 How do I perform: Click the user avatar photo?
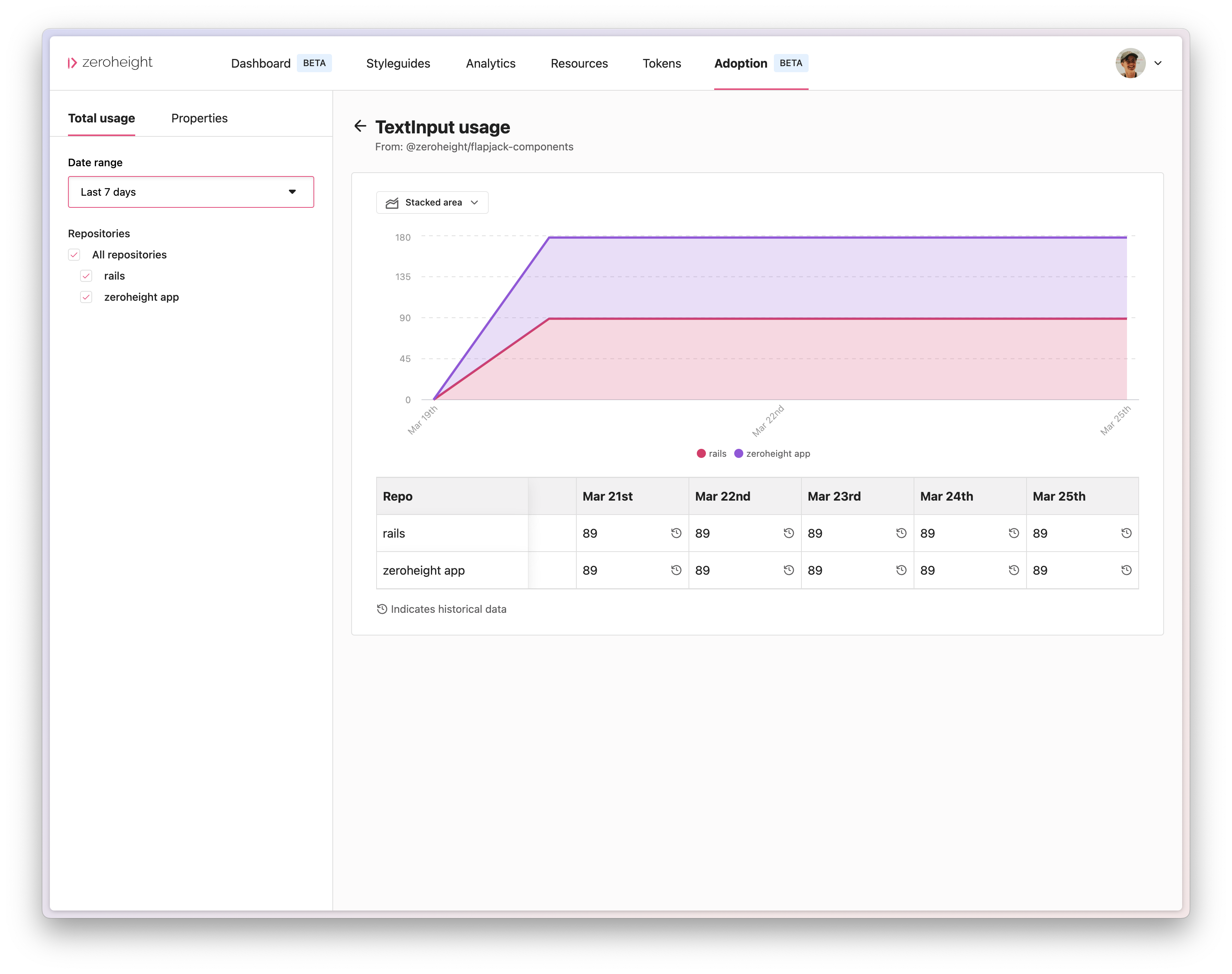tap(1130, 63)
